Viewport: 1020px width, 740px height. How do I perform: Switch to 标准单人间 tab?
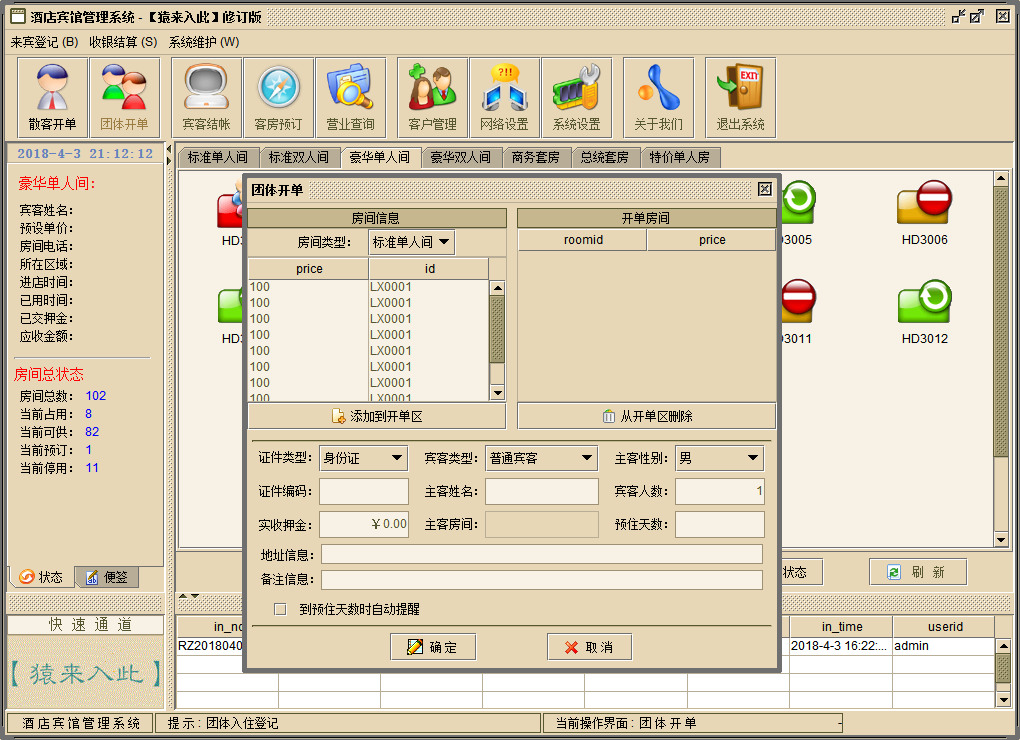coord(218,157)
